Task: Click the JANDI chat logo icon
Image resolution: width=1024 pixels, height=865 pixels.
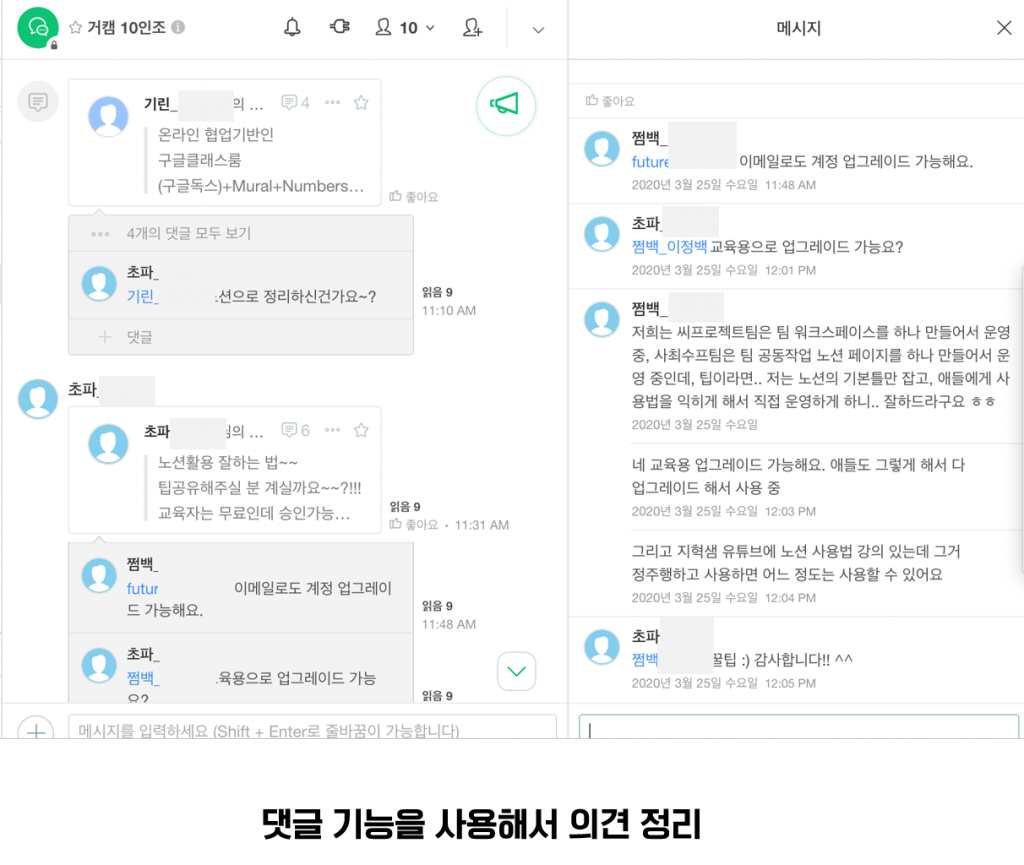Action: 39,27
